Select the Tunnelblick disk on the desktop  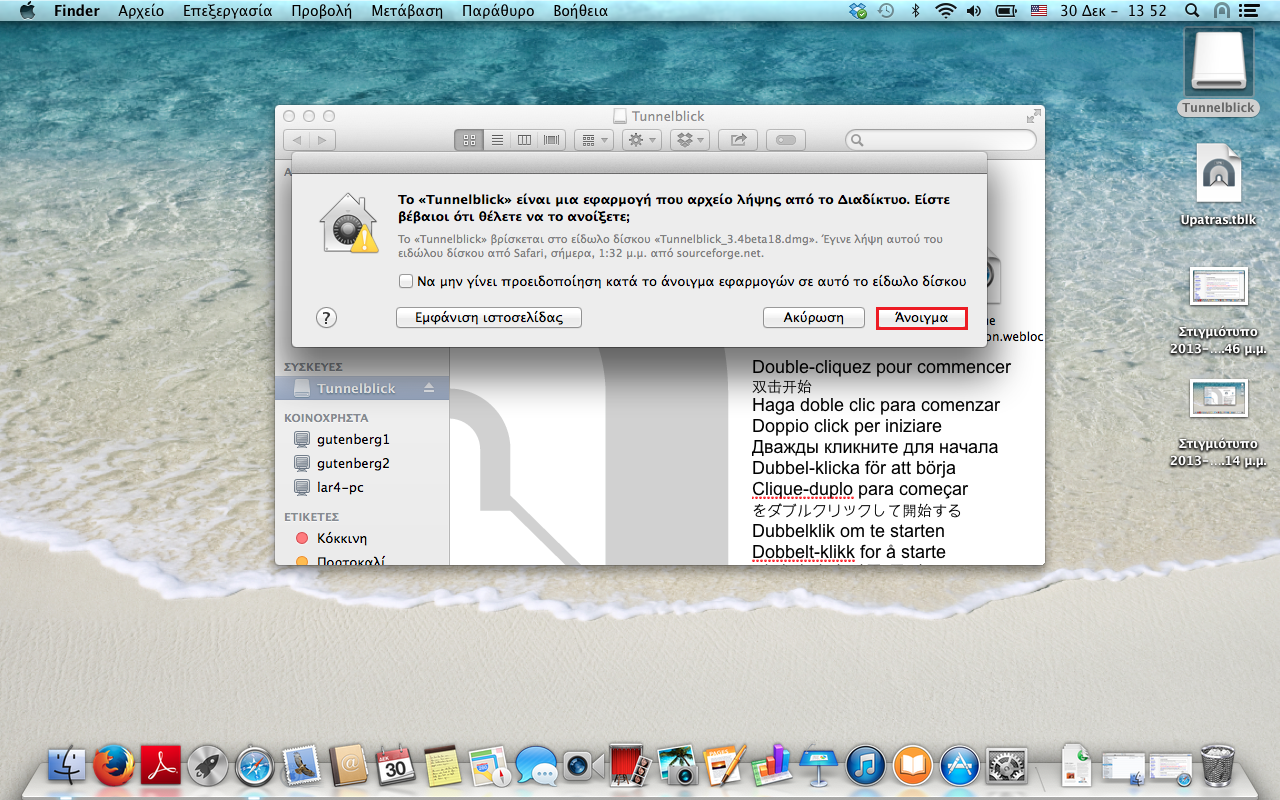tap(1217, 71)
